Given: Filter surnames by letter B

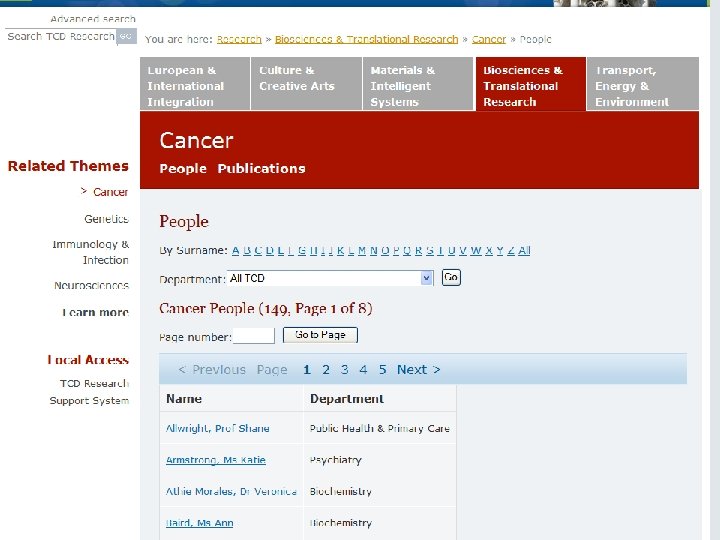Looking at the screenshot, I should pos(247,251).
